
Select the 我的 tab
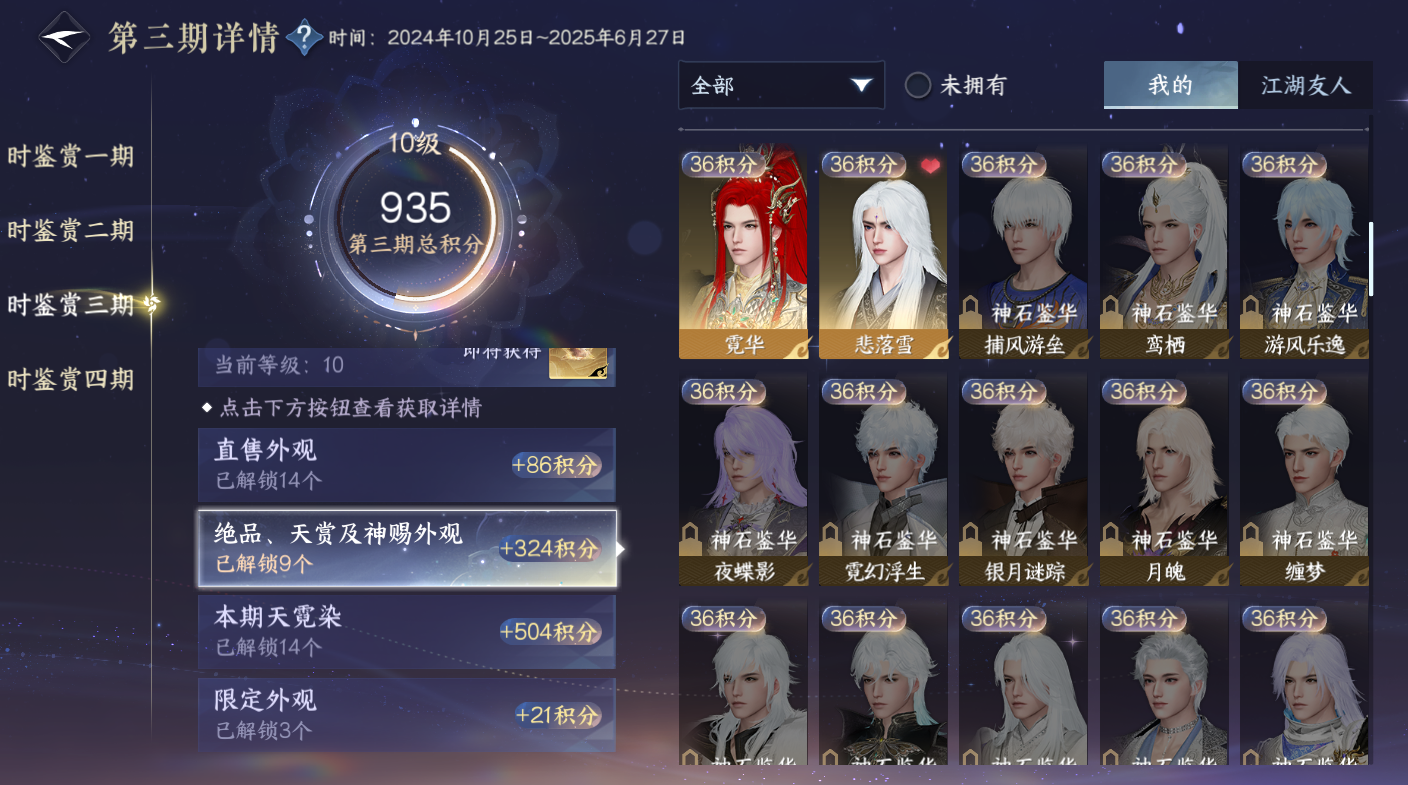coord(1171,85)
